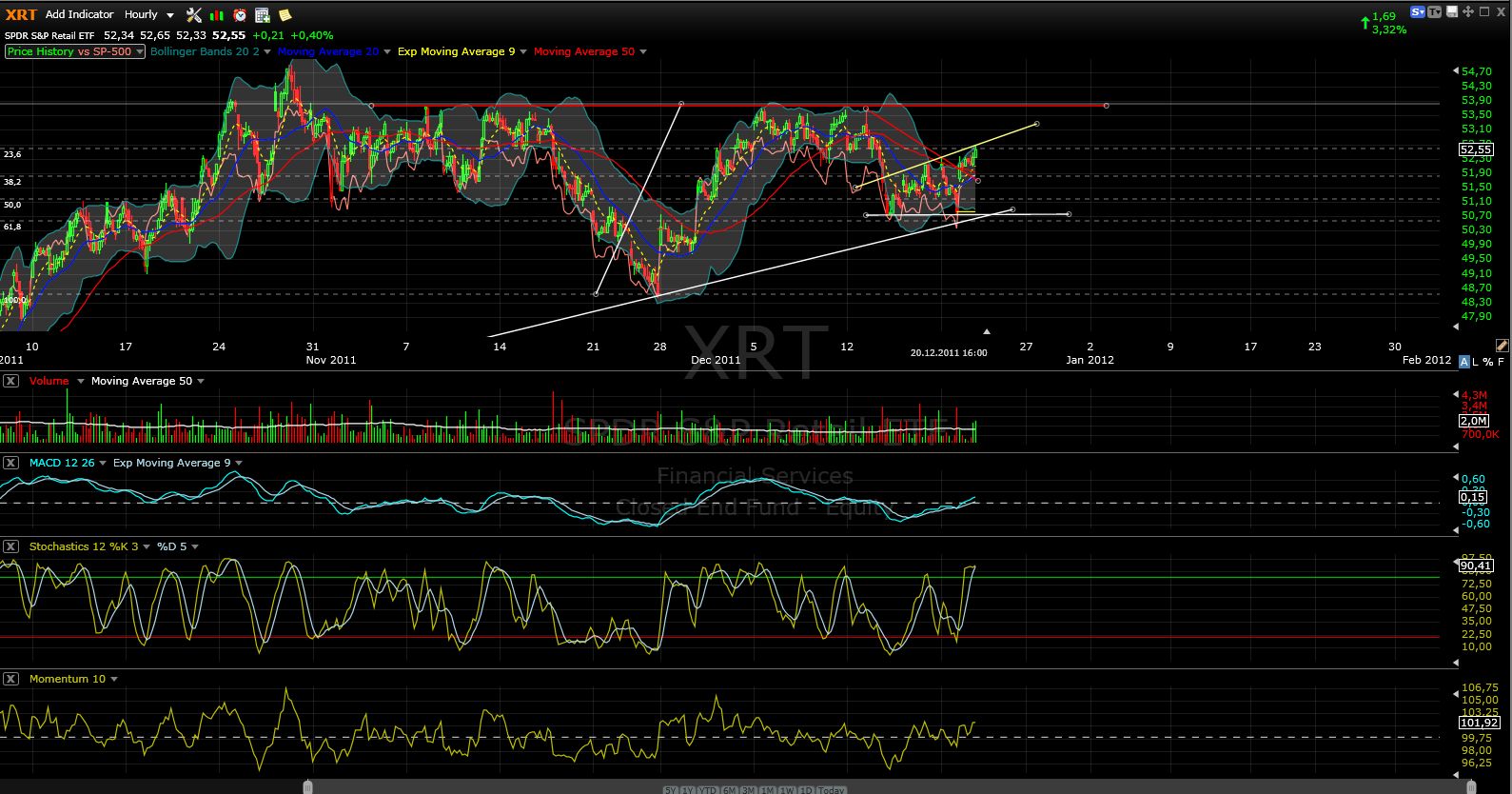Click the 23,6 Fibonacci level label
Viewport: 1512px width, 794px height.
click(x=12, y=153)
